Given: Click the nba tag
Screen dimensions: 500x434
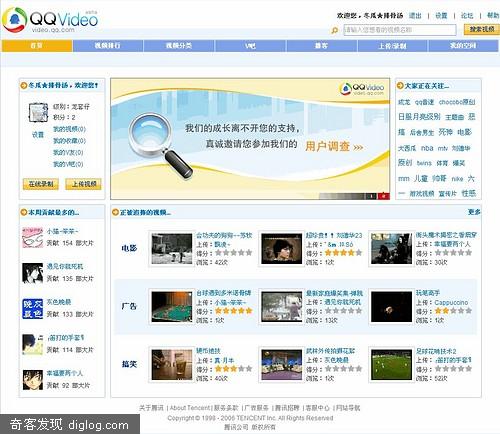Looking at the screenshot, I should [x=427, y=148].
